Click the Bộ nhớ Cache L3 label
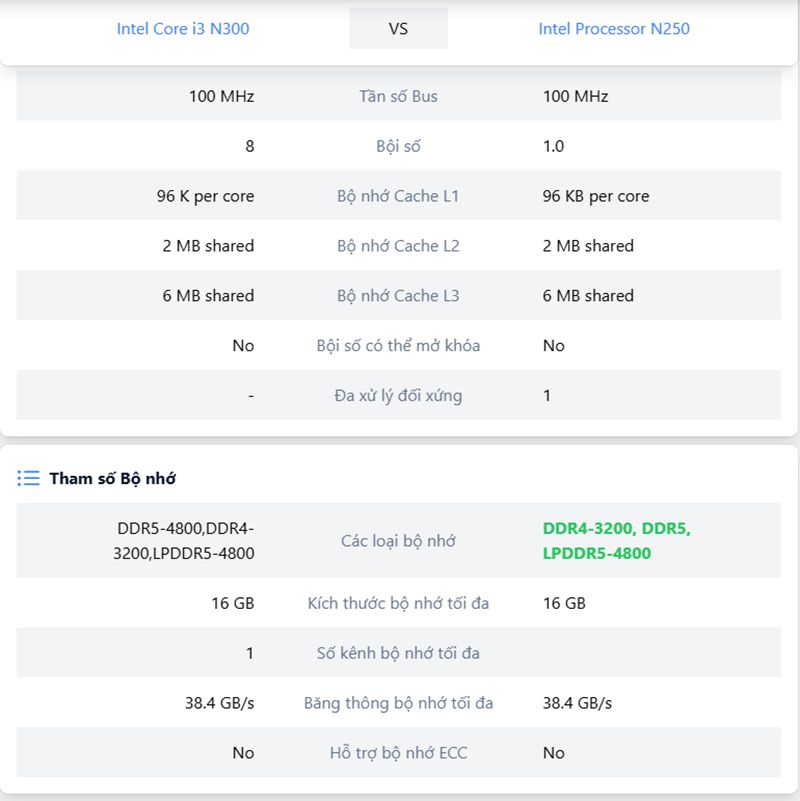 398,296
